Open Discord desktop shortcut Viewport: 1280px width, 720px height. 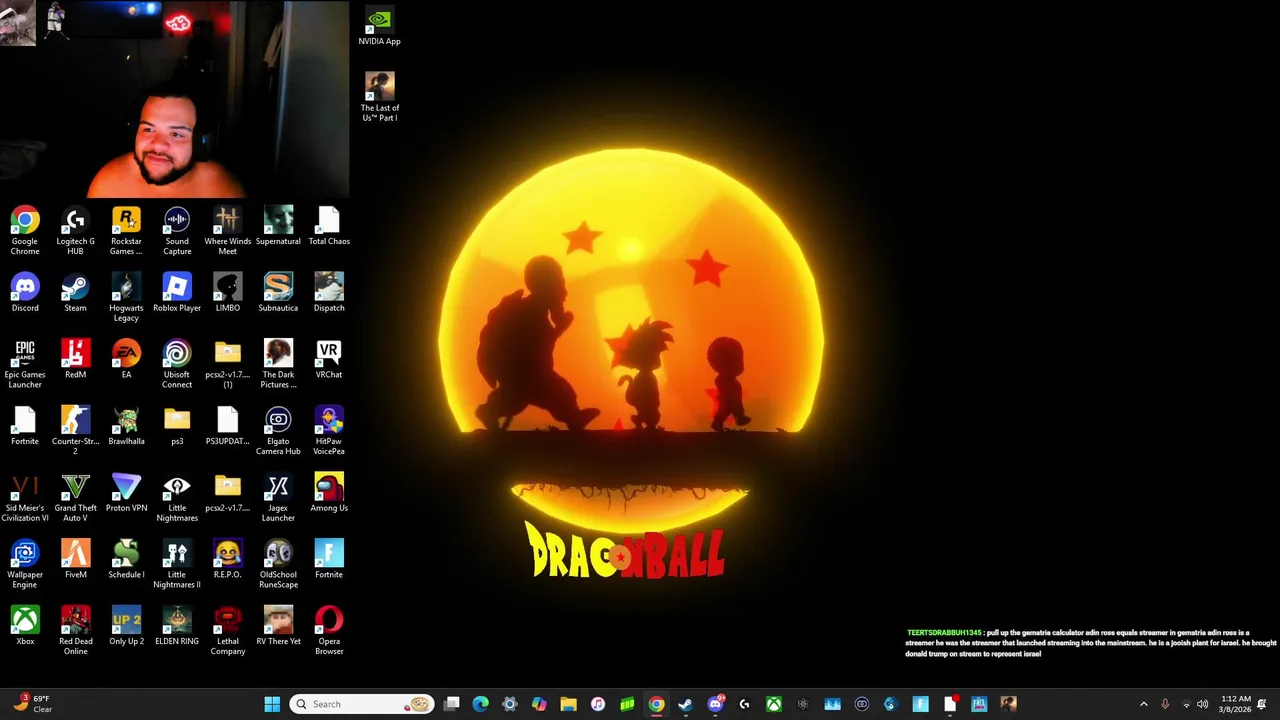(25, 293)
